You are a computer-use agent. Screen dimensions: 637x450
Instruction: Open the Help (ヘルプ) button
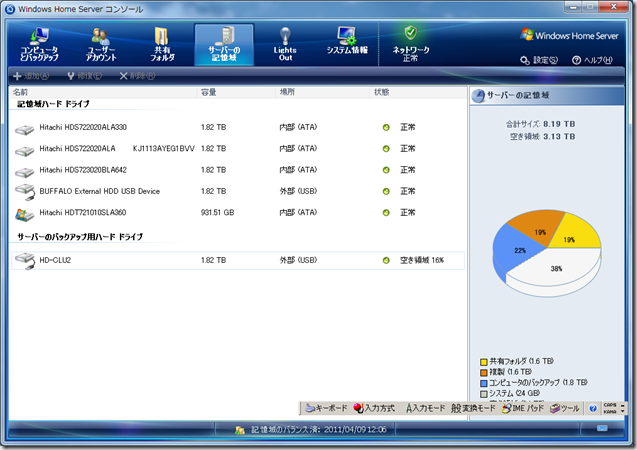(x=592, y=60)
